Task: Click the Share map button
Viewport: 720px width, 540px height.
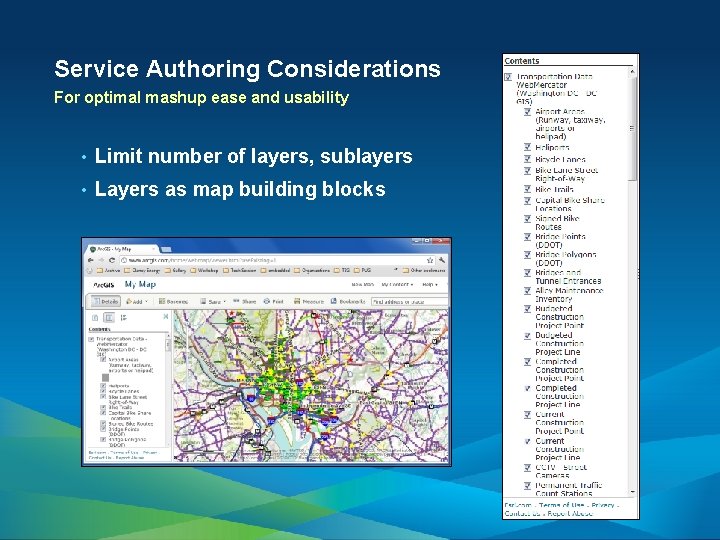Action: [244, 302]
